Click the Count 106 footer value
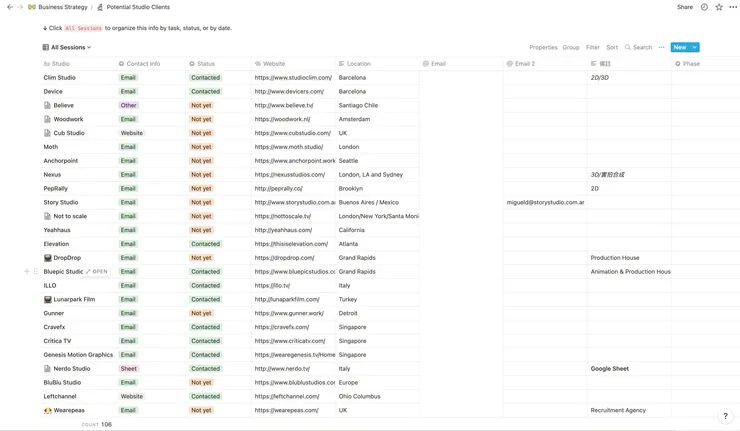Viewport: 740px width, 431px height. 97,424
